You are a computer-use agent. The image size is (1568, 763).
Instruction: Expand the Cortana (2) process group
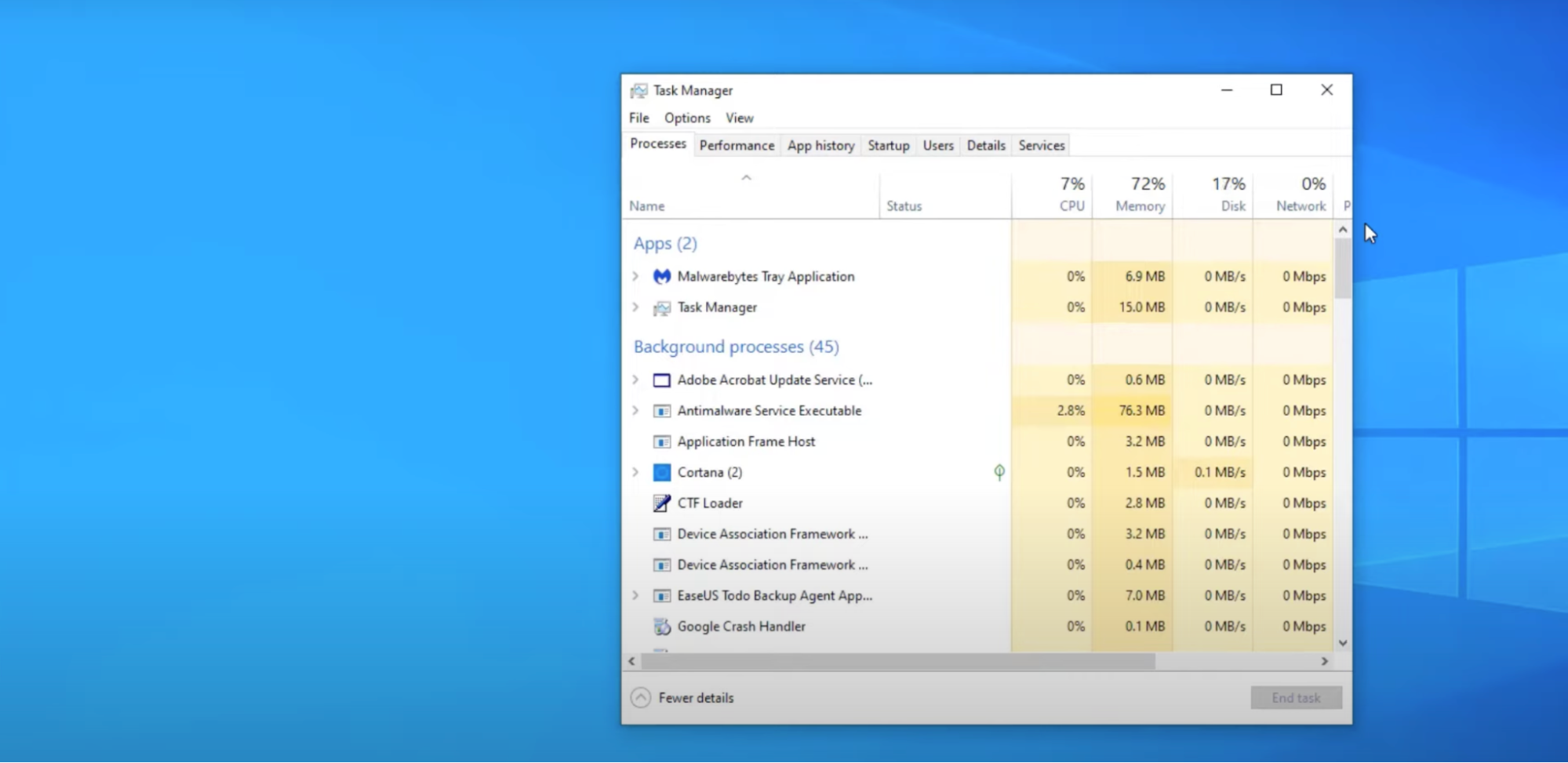[635, 472]
